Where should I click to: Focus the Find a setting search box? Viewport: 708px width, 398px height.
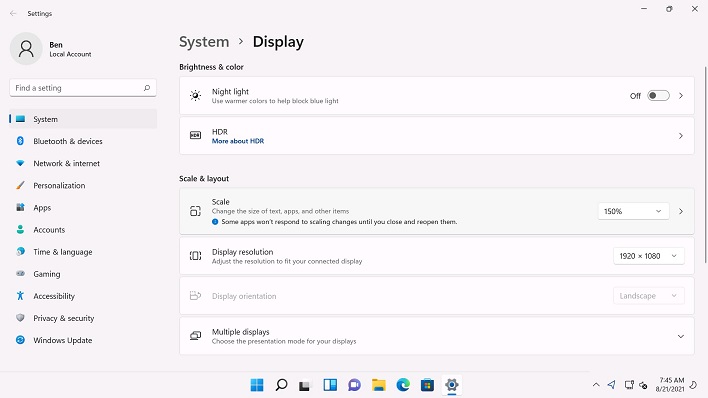coord(83,88)
